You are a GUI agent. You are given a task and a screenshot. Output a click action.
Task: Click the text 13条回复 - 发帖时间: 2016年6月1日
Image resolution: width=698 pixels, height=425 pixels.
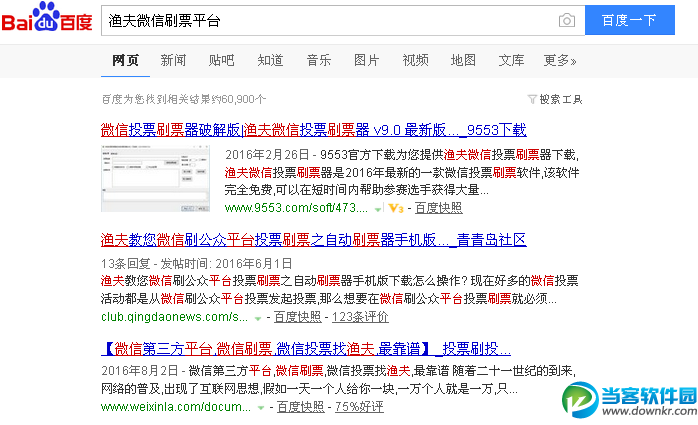(196, 263)
